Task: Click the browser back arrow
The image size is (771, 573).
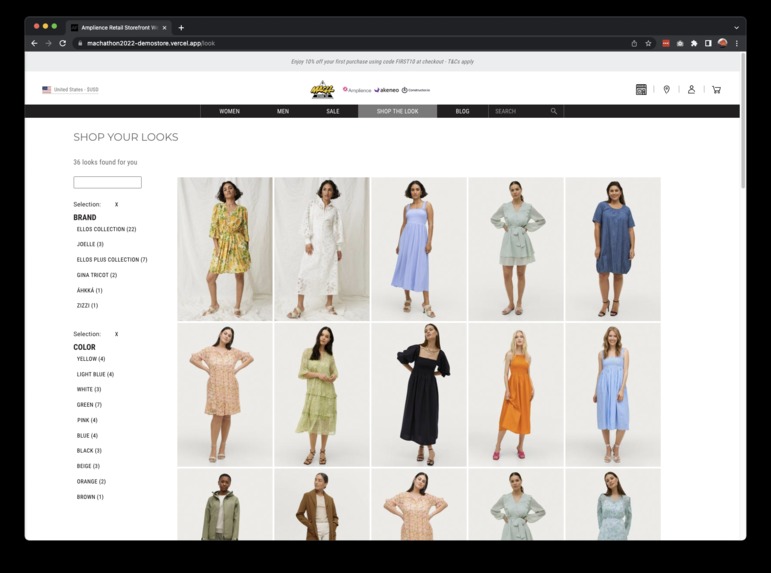Action: (x=34, y=43)
